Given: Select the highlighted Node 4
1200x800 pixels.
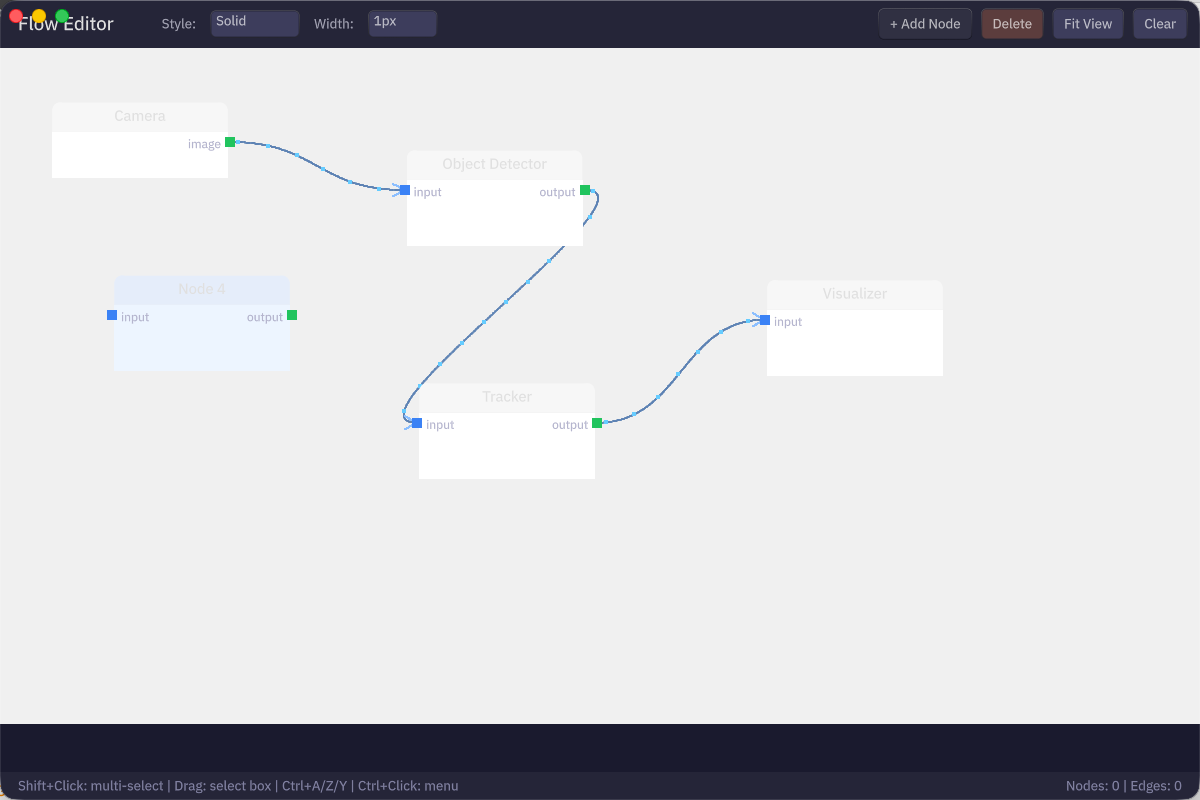Looking at the screenshot, I should click(x=201, y=289).
